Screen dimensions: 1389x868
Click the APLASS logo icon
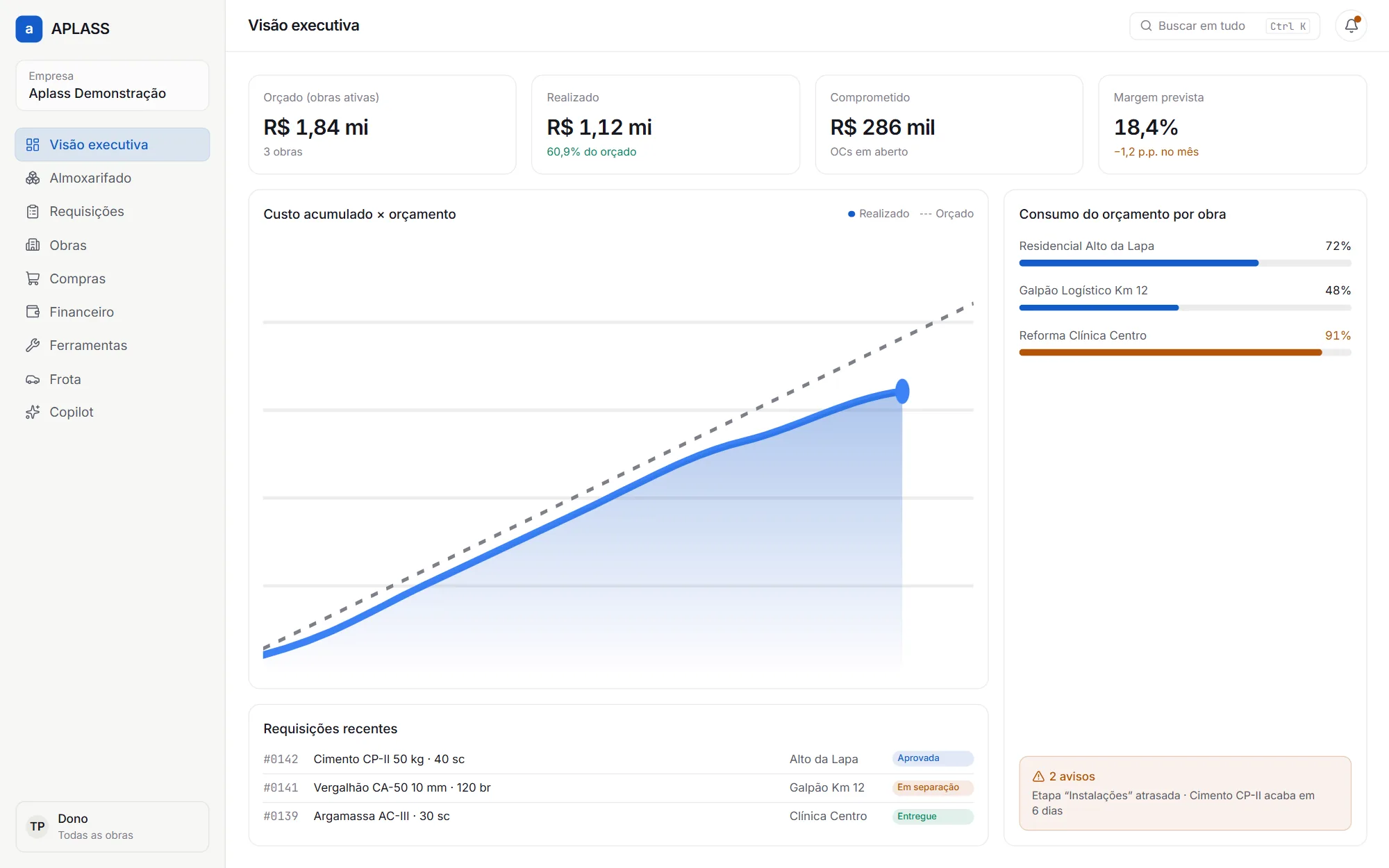pos(29,28)
